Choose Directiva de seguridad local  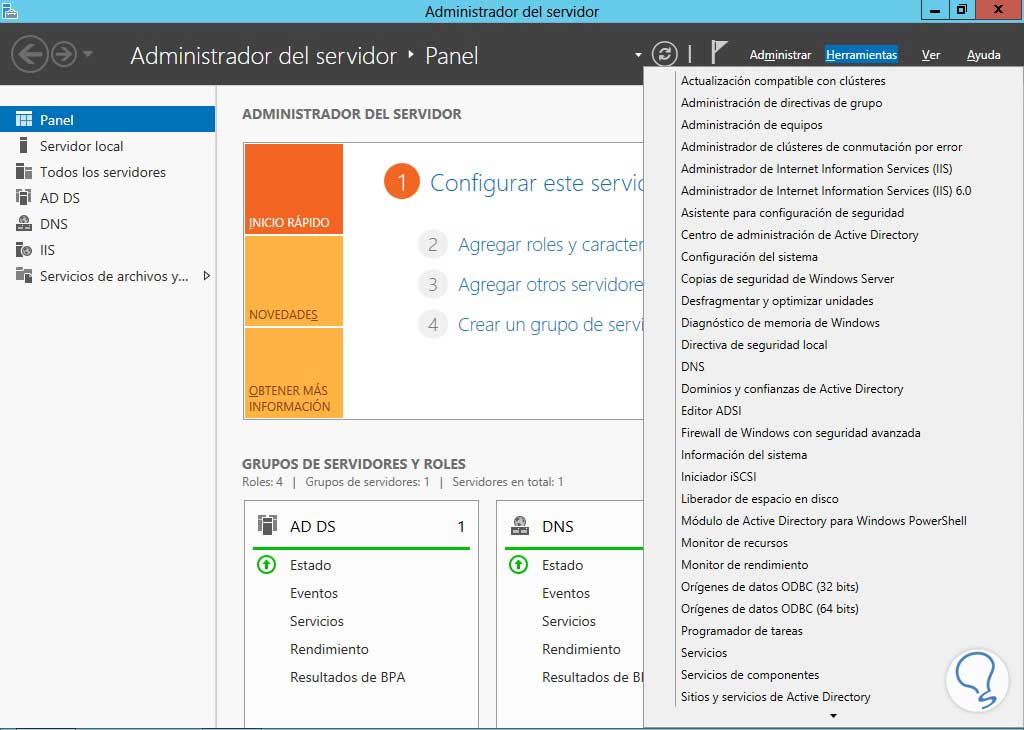pyautogui.click(x=754, y=345)
